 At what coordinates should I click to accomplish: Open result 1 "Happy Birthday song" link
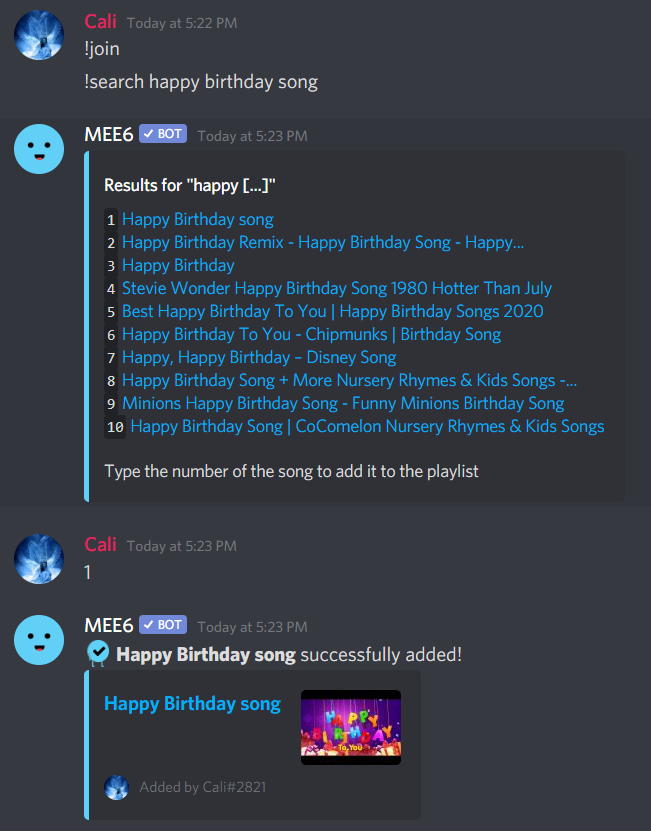coord(198,219)
